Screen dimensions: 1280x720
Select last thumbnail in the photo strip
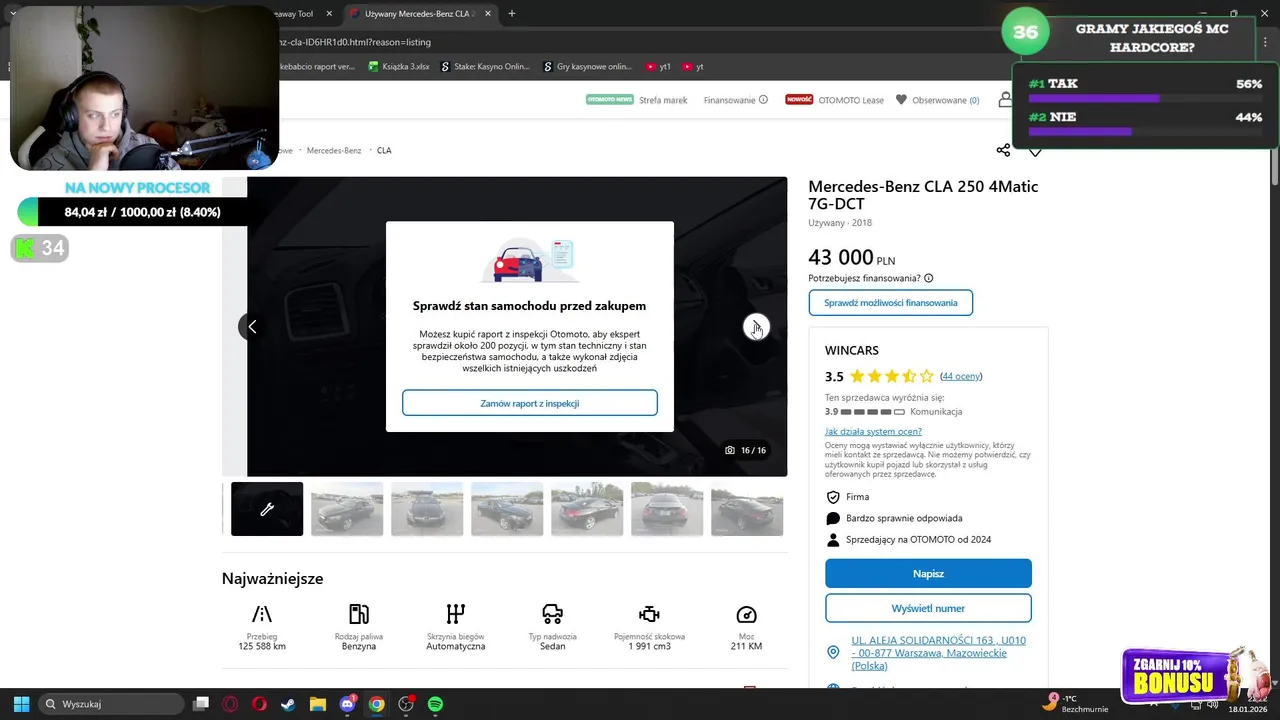(x=747, y=509)
